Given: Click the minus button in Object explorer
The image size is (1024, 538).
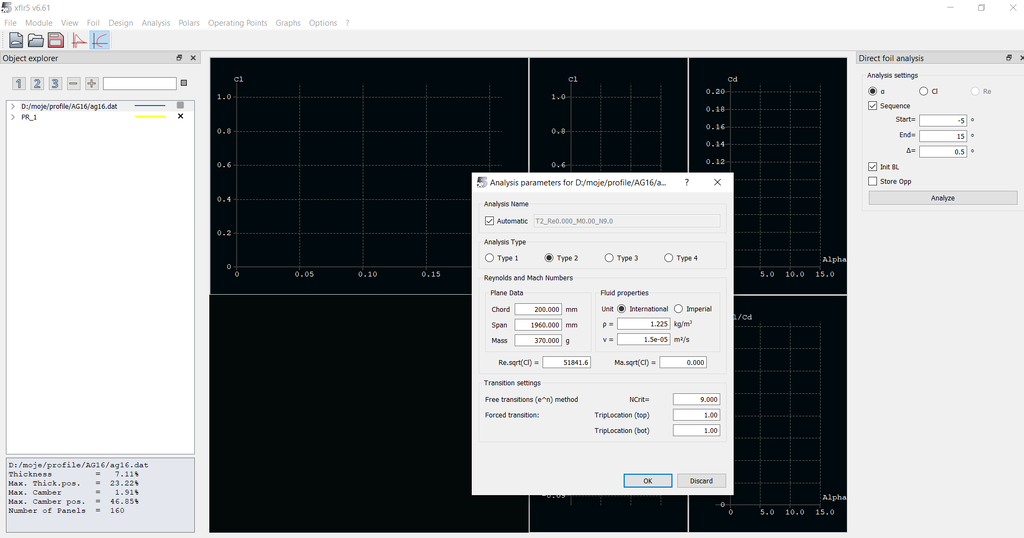Looking at the screenshot, I should point(73,84).
